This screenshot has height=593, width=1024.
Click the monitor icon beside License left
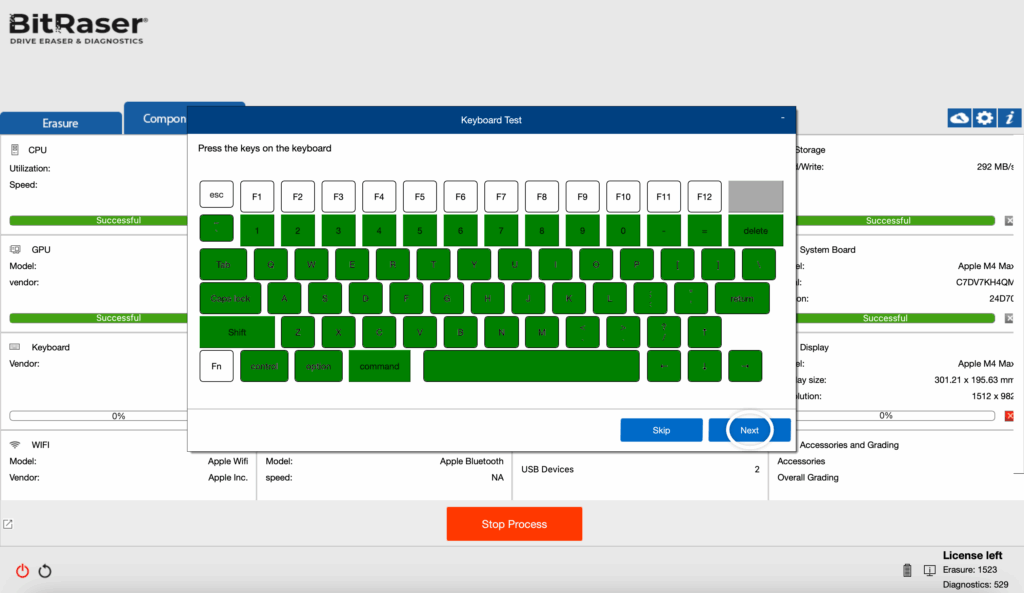point(929,570)
